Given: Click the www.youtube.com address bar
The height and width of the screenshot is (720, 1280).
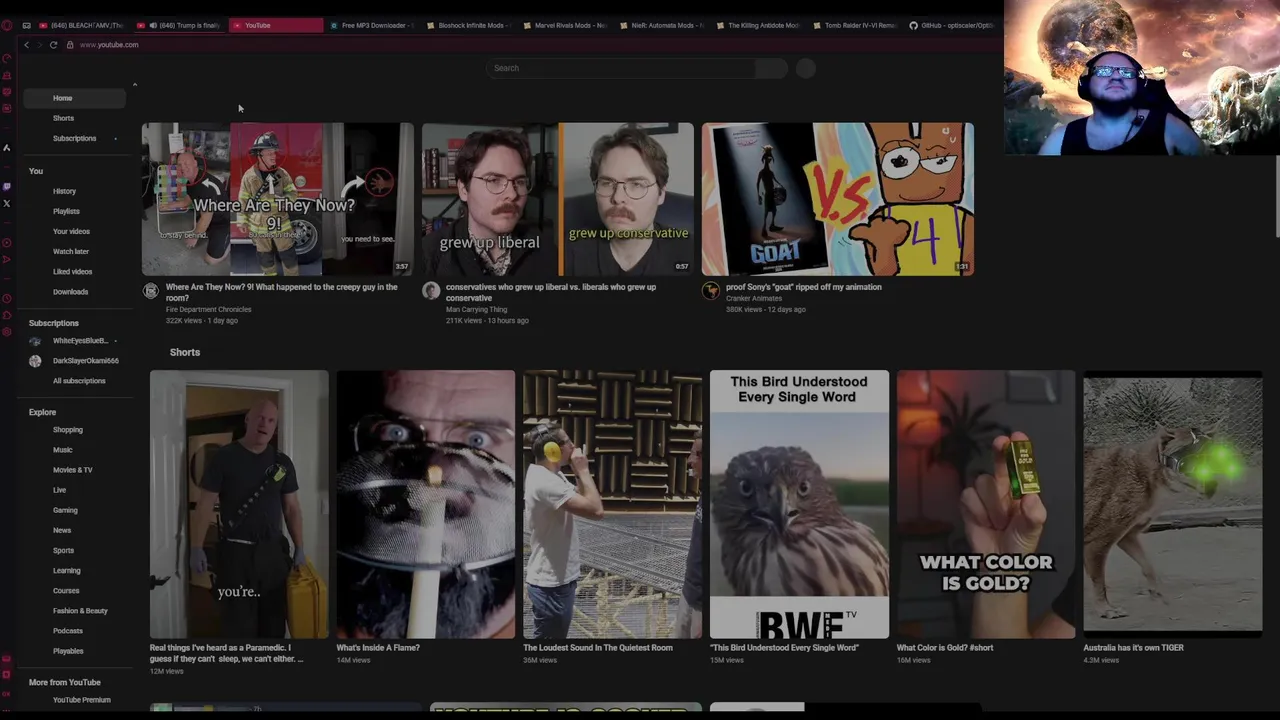Looking at the screenshot, I should pos(109,45).
